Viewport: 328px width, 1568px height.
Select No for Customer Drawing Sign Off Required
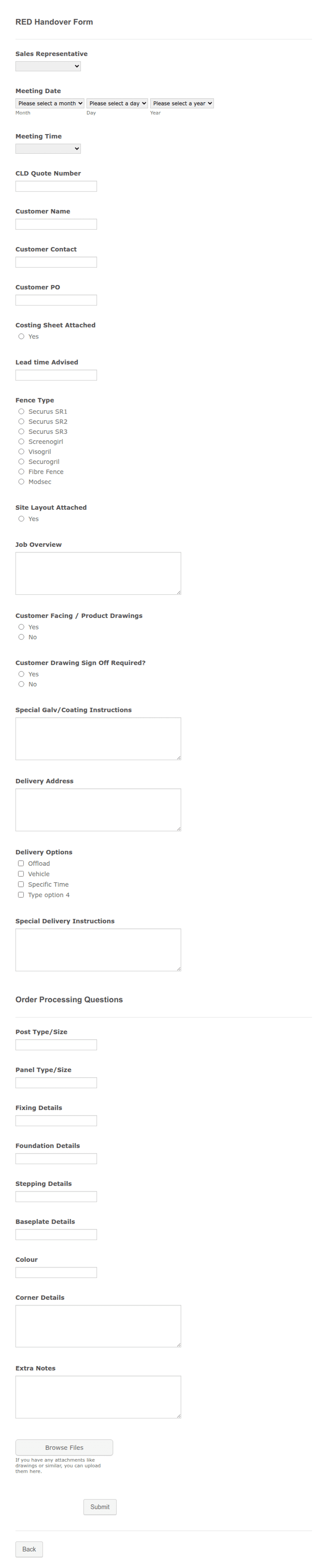[21, 684]
